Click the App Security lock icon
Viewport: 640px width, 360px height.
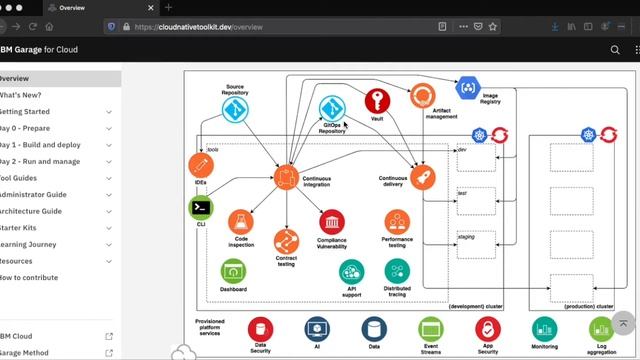[488, 329]
